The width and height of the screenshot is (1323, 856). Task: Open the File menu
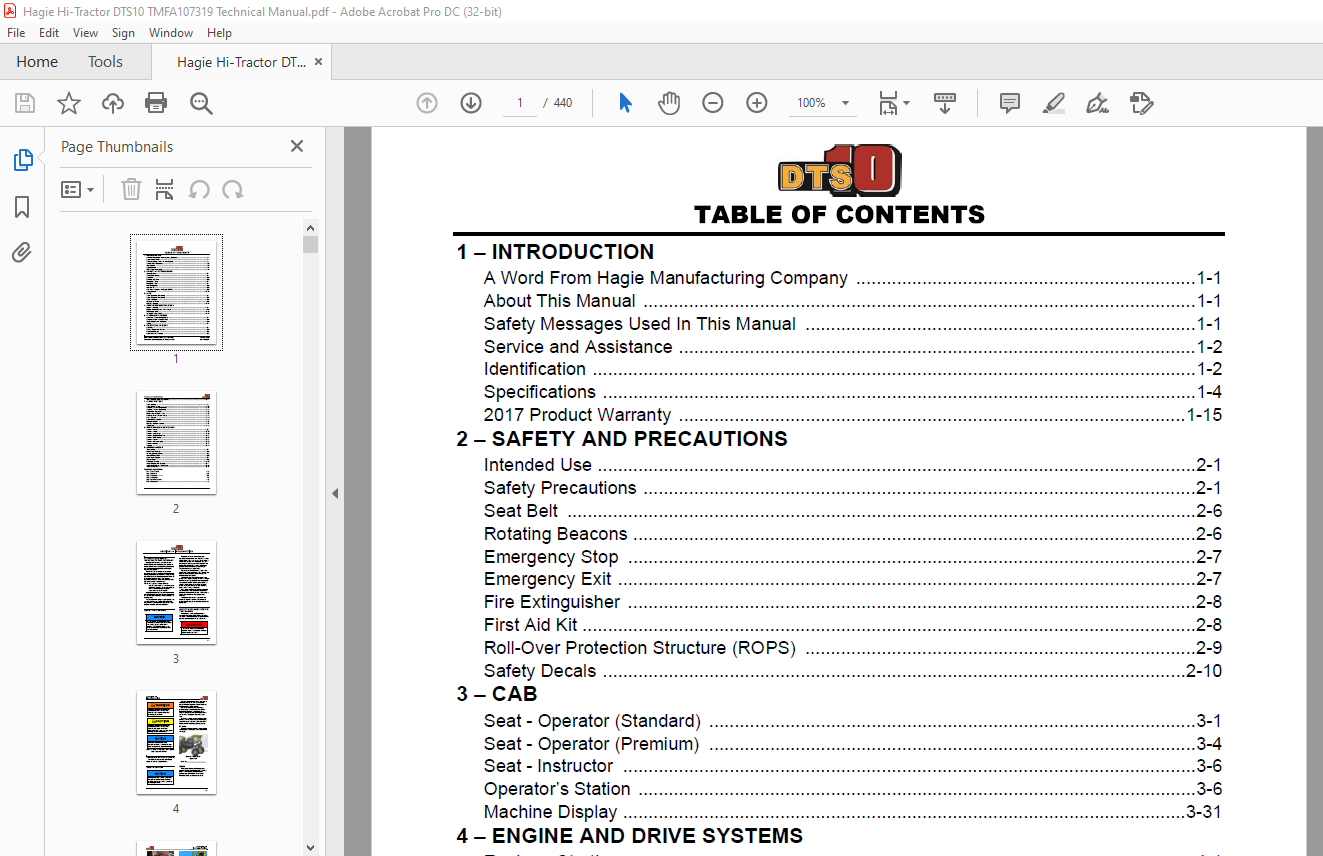click(x=16, y=33)
